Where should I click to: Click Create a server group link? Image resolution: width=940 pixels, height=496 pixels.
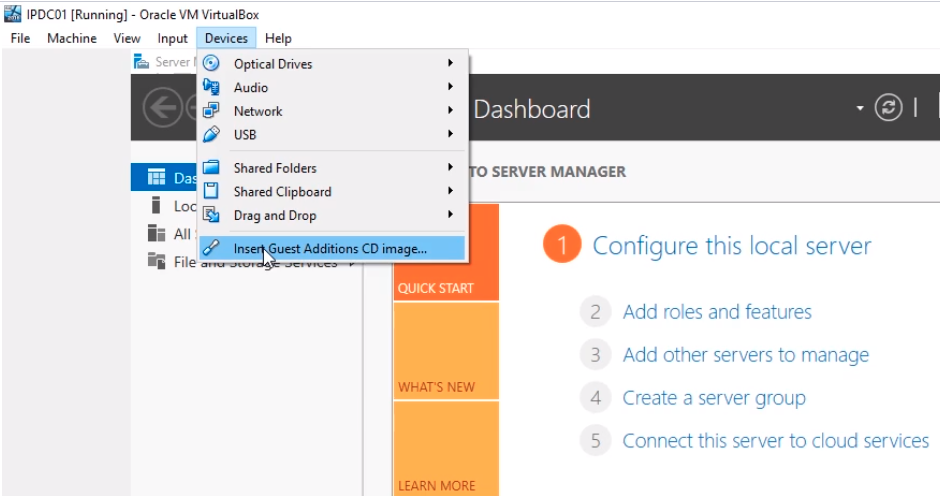714,398
